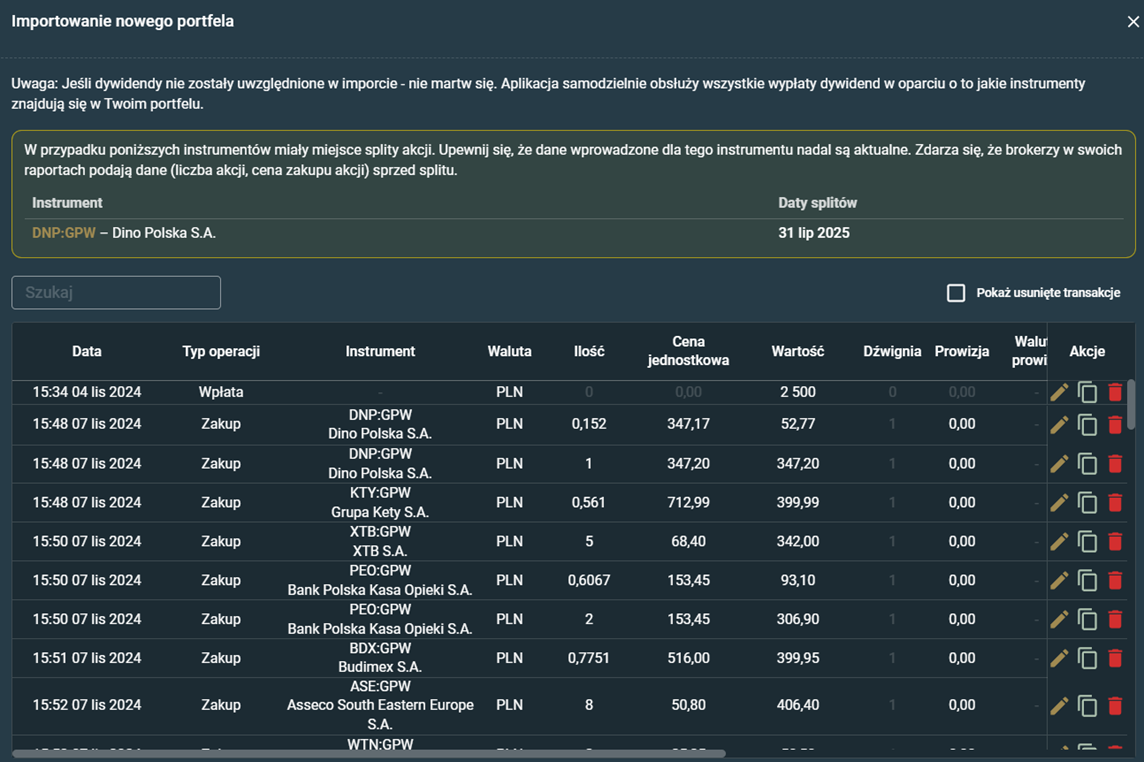Screen dimensions: 1144x762
Task: Enable Pokaż usunięte transakcje checkbox
Action: coord(956,293)
